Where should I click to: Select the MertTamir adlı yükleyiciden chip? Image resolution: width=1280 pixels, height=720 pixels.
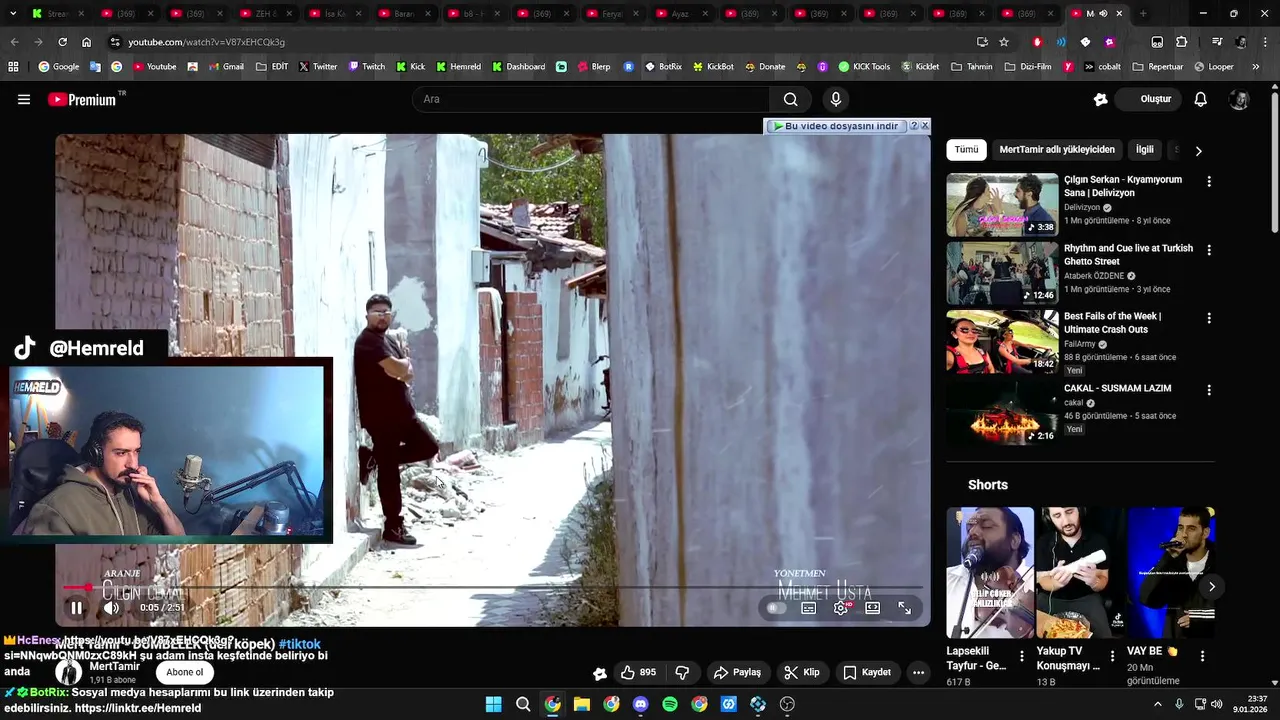coord(1057,150)
